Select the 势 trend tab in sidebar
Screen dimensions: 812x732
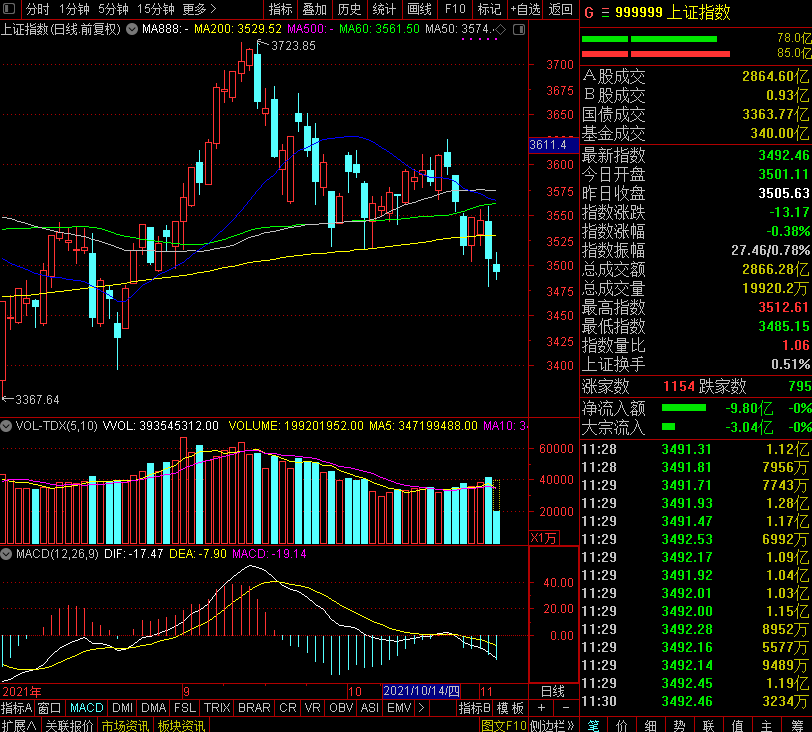coord(679,725)
